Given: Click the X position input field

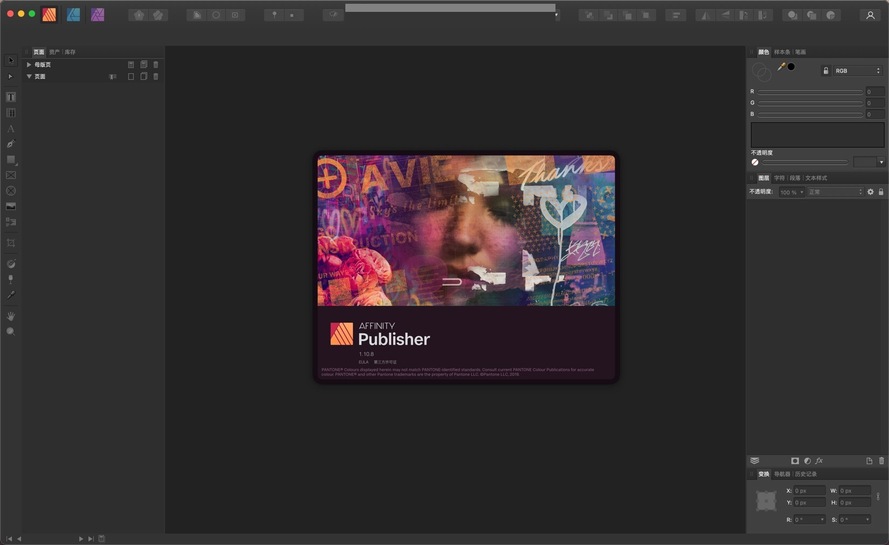Looking at the screenshot, I should point(810,491).
